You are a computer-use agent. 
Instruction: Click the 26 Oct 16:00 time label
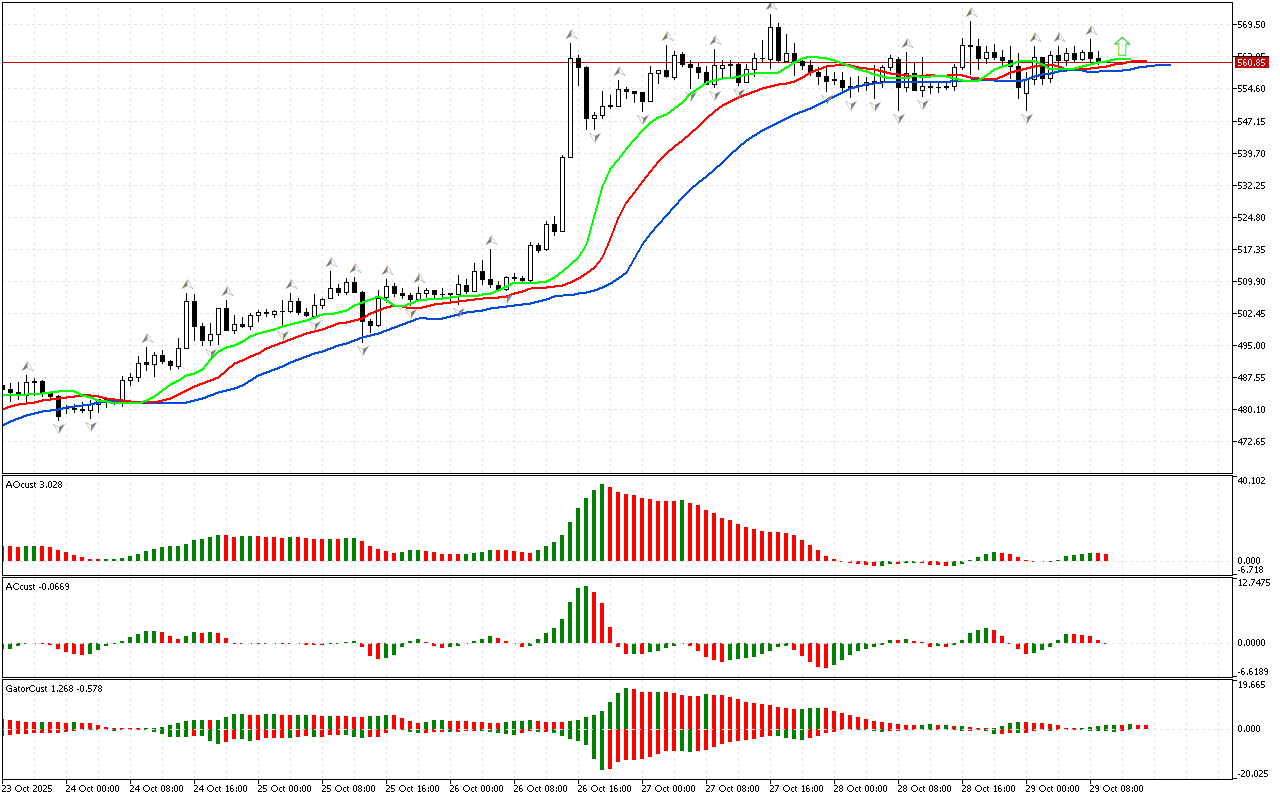pyautogui.click(x=604, y=789)
